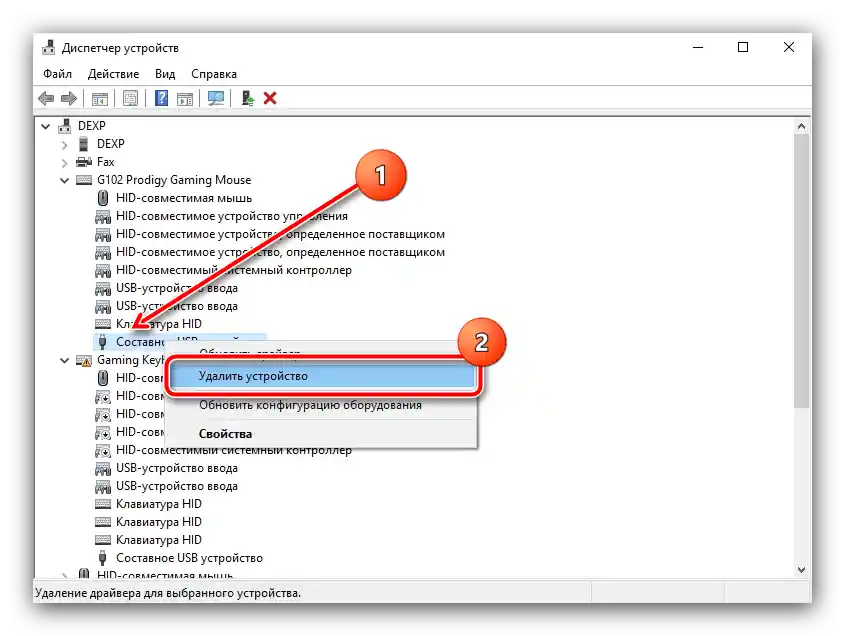
Task: Click the scrollbar up arrow
Action: (x=801, y=126)
